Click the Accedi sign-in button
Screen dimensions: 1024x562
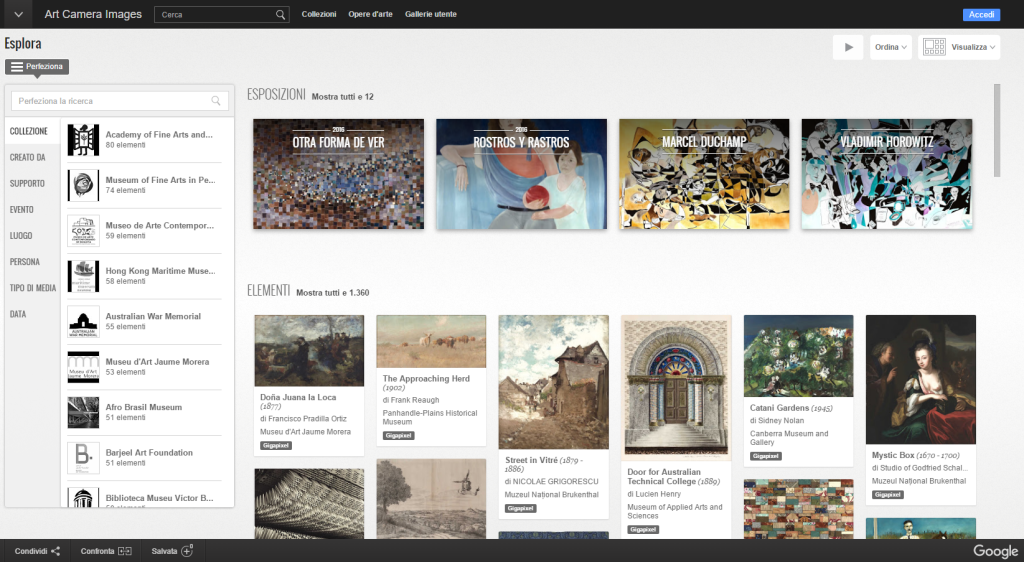981,15
